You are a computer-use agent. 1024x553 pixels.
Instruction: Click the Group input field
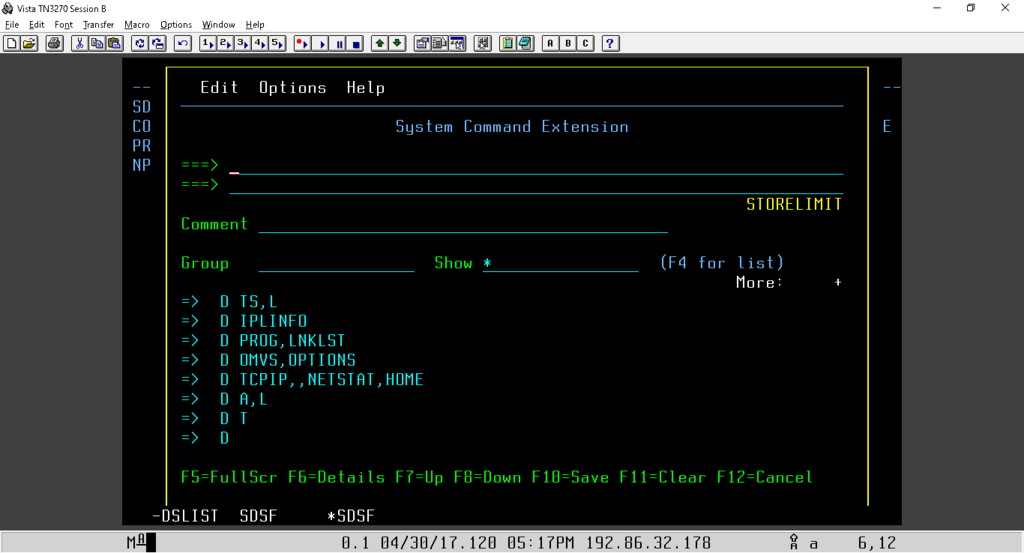point(336,264)
